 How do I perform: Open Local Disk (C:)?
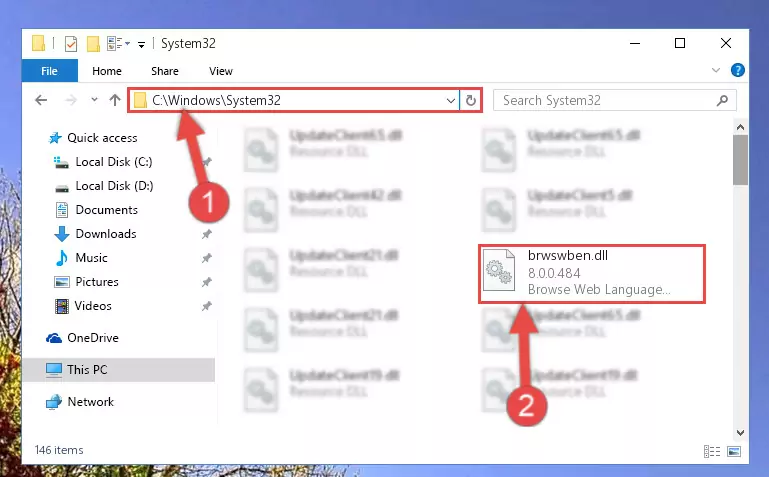[103, 162]
